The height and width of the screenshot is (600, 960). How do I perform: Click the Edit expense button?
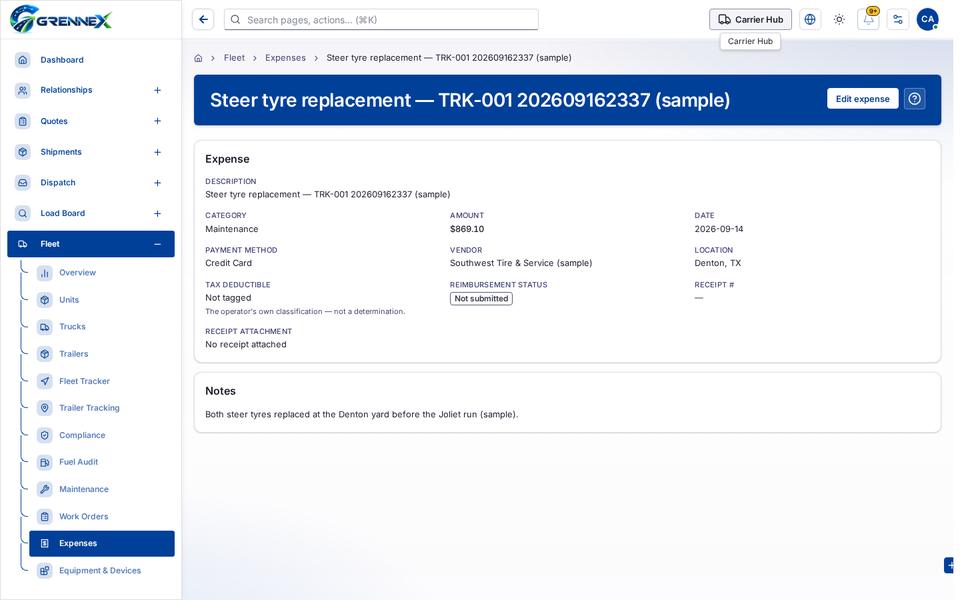pyautogui.click(x=863, y=99)
